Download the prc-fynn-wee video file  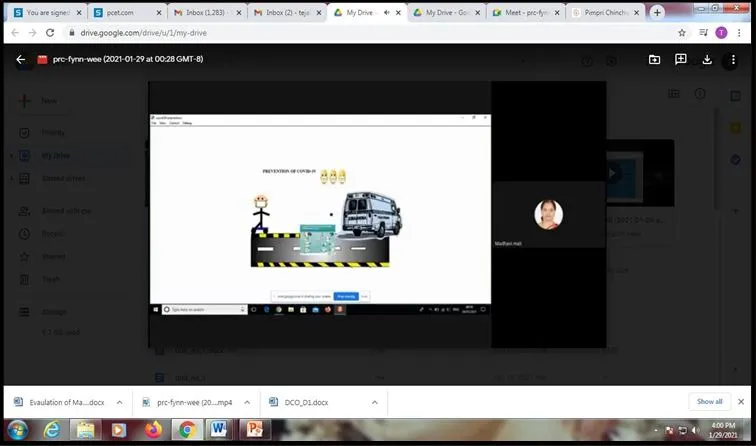[x=707, y=59]
